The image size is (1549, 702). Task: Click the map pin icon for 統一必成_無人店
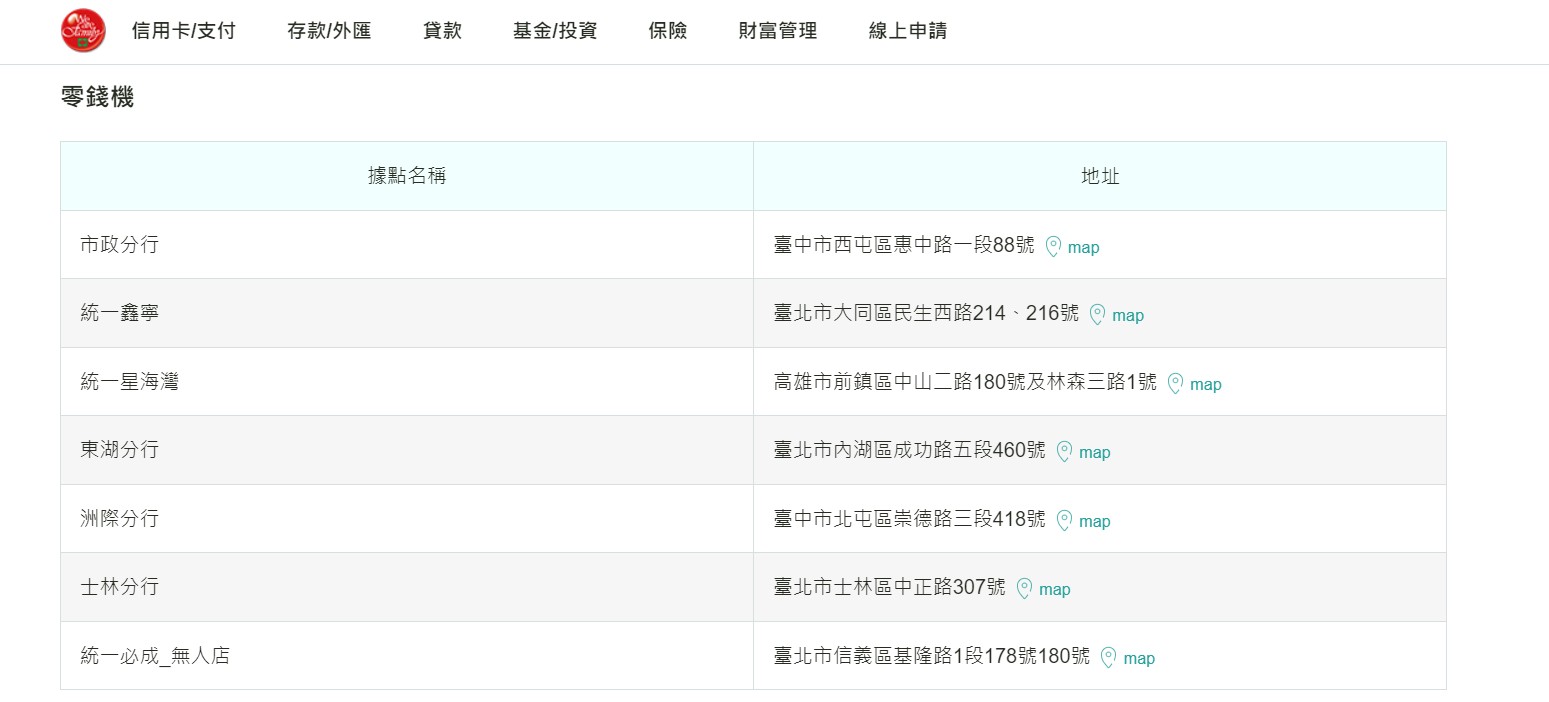pyautogui.click(x=1108, y=658)
